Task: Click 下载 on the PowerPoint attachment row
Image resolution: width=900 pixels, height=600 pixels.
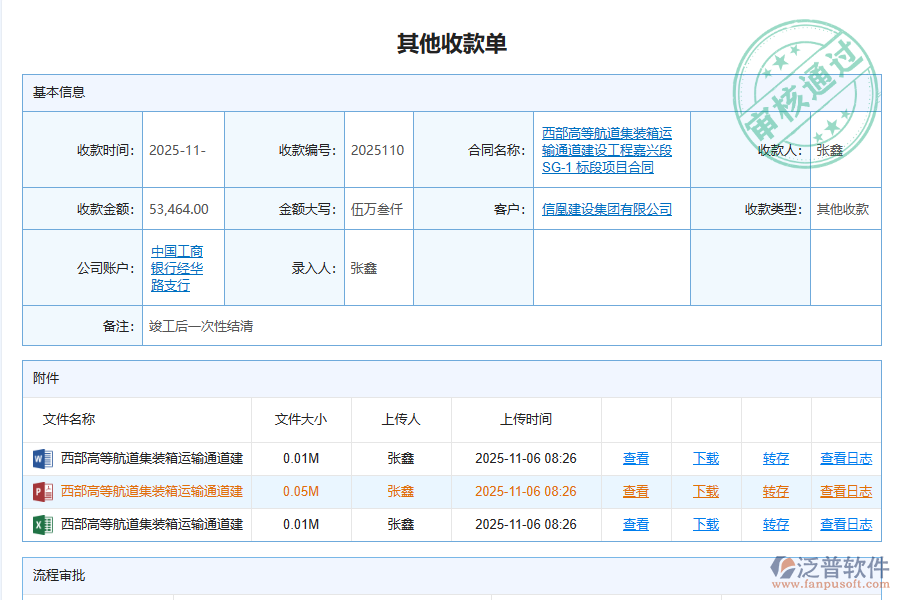Action: tap(705, 491)
